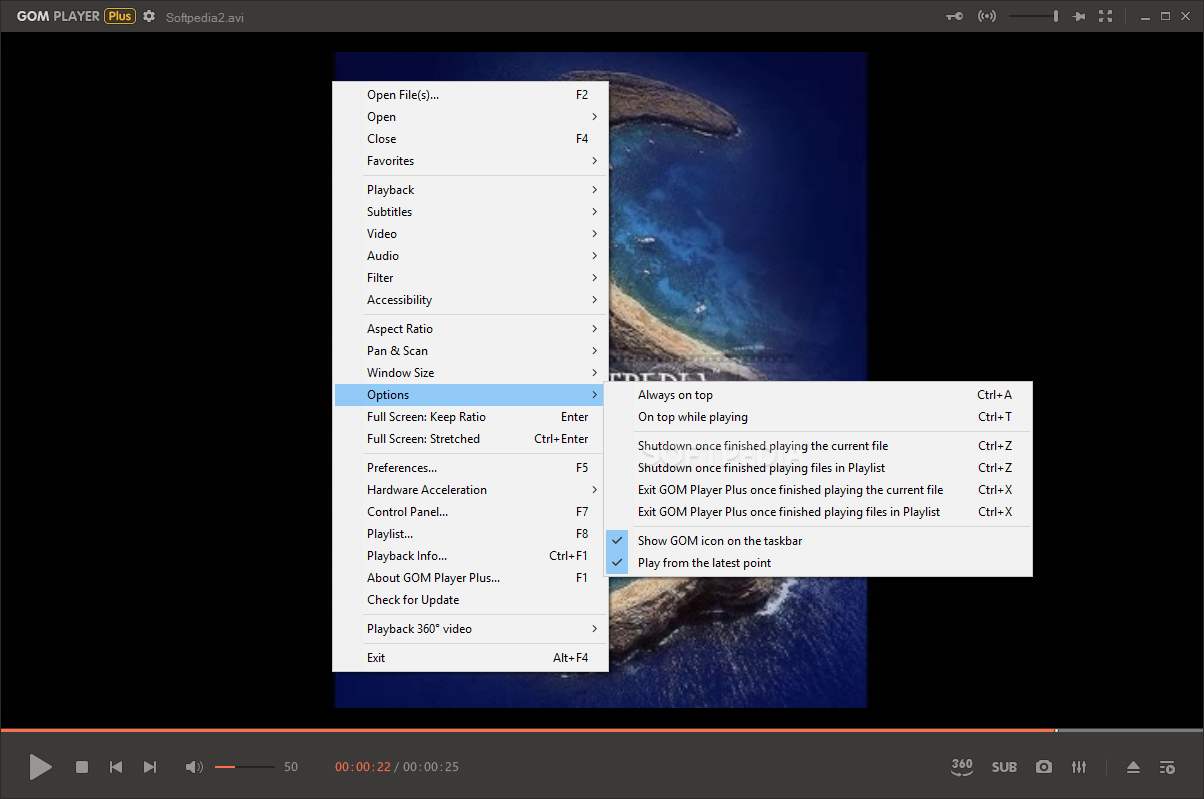
Task: Open Control Panel... menu entry
Action: point(470,512)
